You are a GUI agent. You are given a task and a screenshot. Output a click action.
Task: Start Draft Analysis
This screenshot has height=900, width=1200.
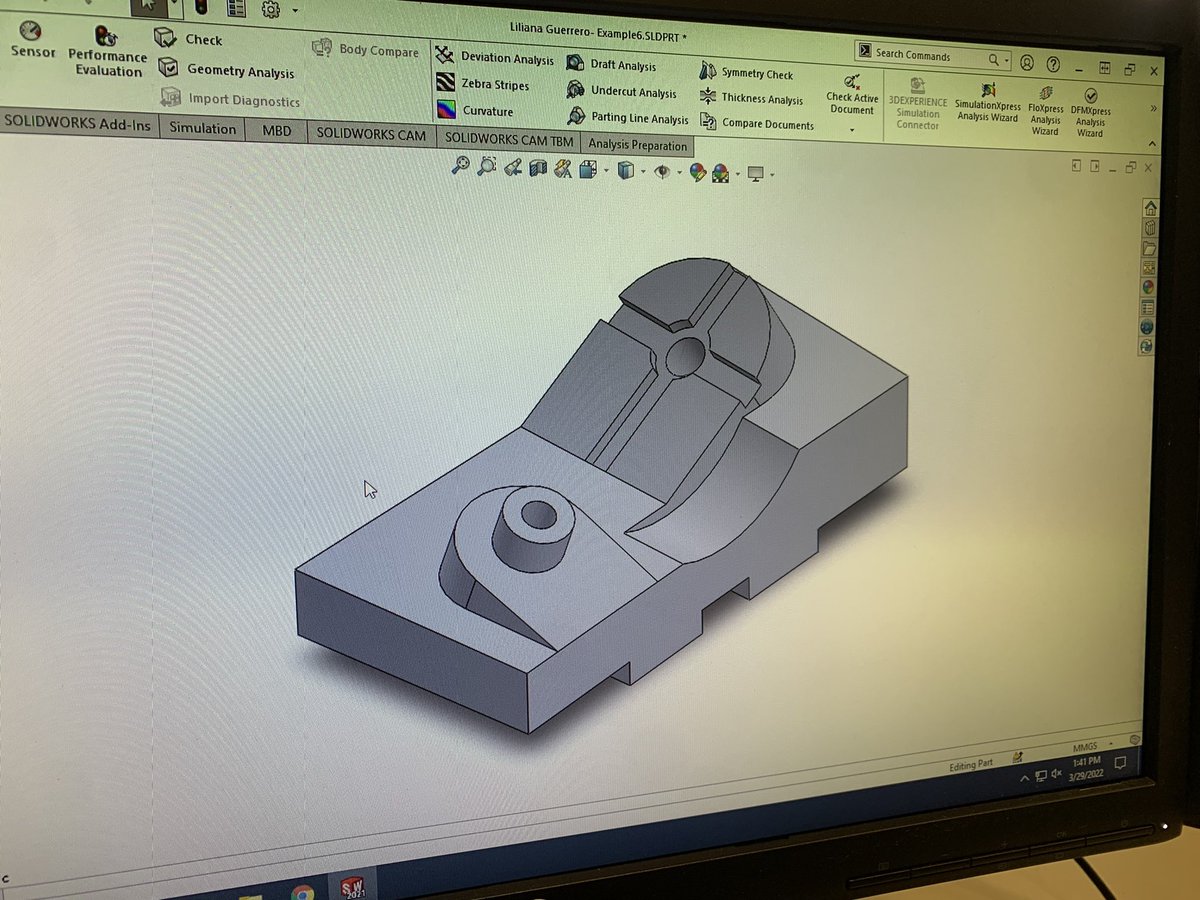pyautogui.click(x=611, y=63)
